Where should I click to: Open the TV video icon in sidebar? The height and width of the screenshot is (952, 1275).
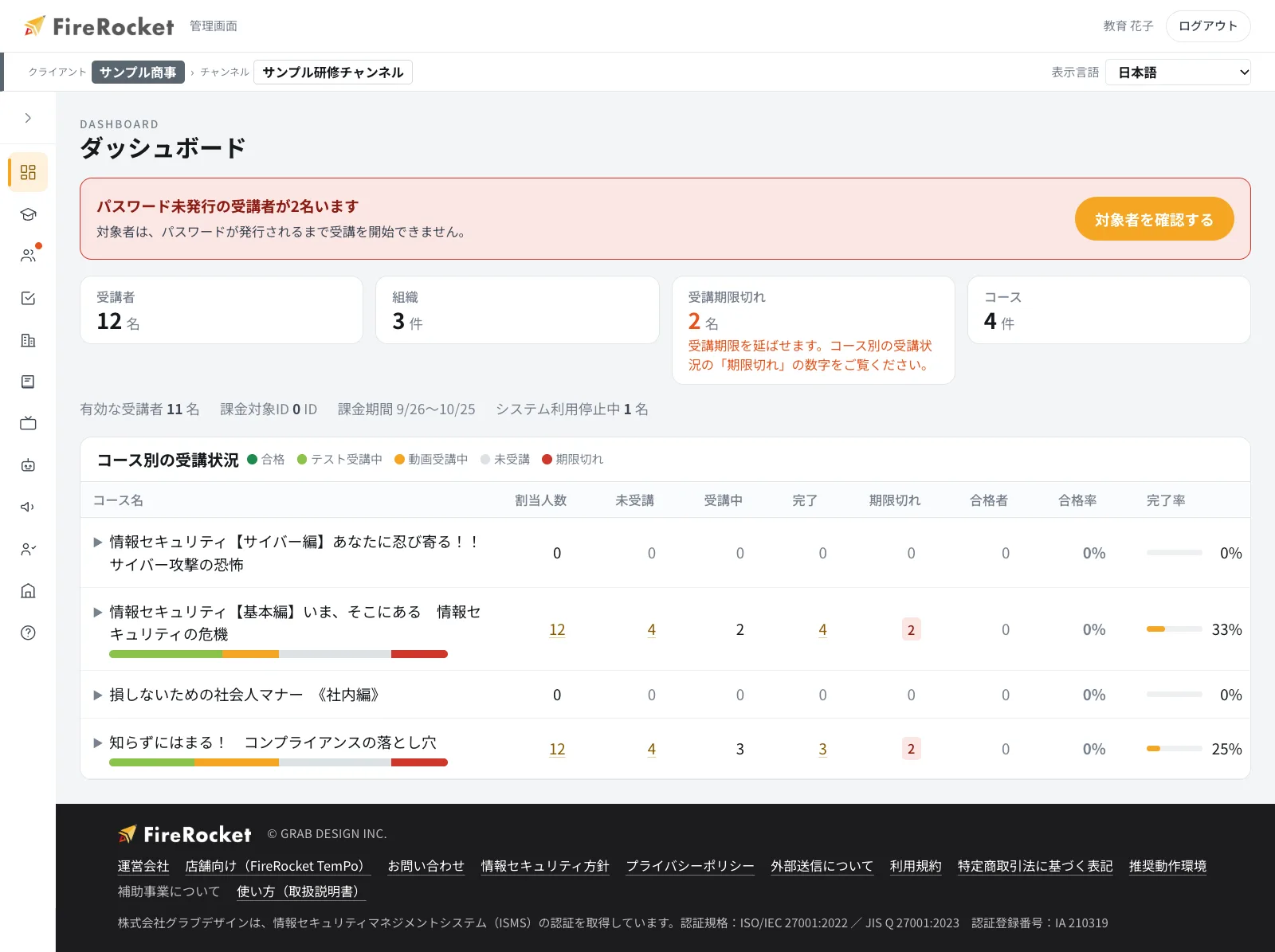[x=28, y=423]
